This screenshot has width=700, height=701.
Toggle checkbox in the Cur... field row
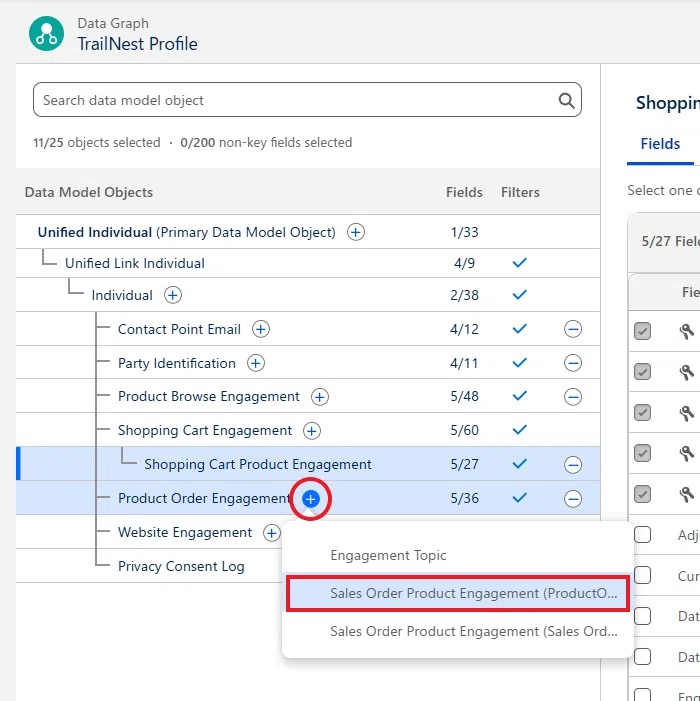tap(642, 575)
